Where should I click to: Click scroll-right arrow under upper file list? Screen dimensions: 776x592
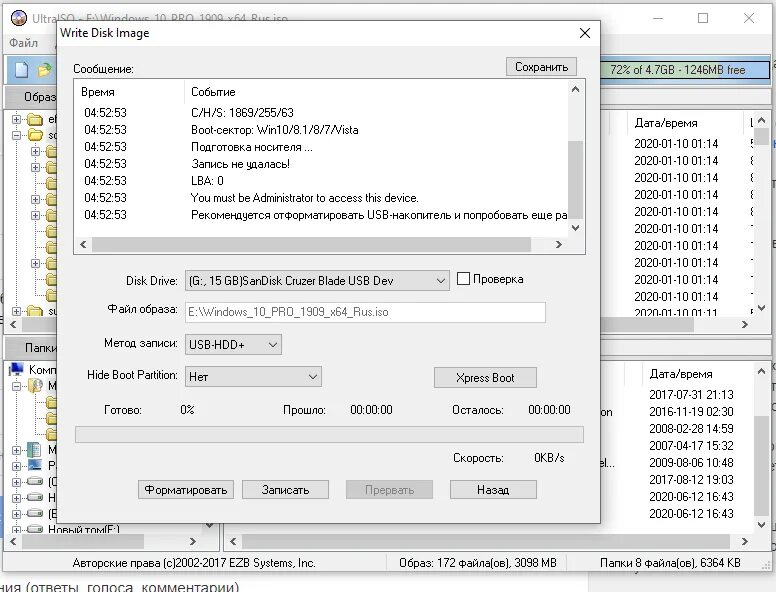coord(744,325)
